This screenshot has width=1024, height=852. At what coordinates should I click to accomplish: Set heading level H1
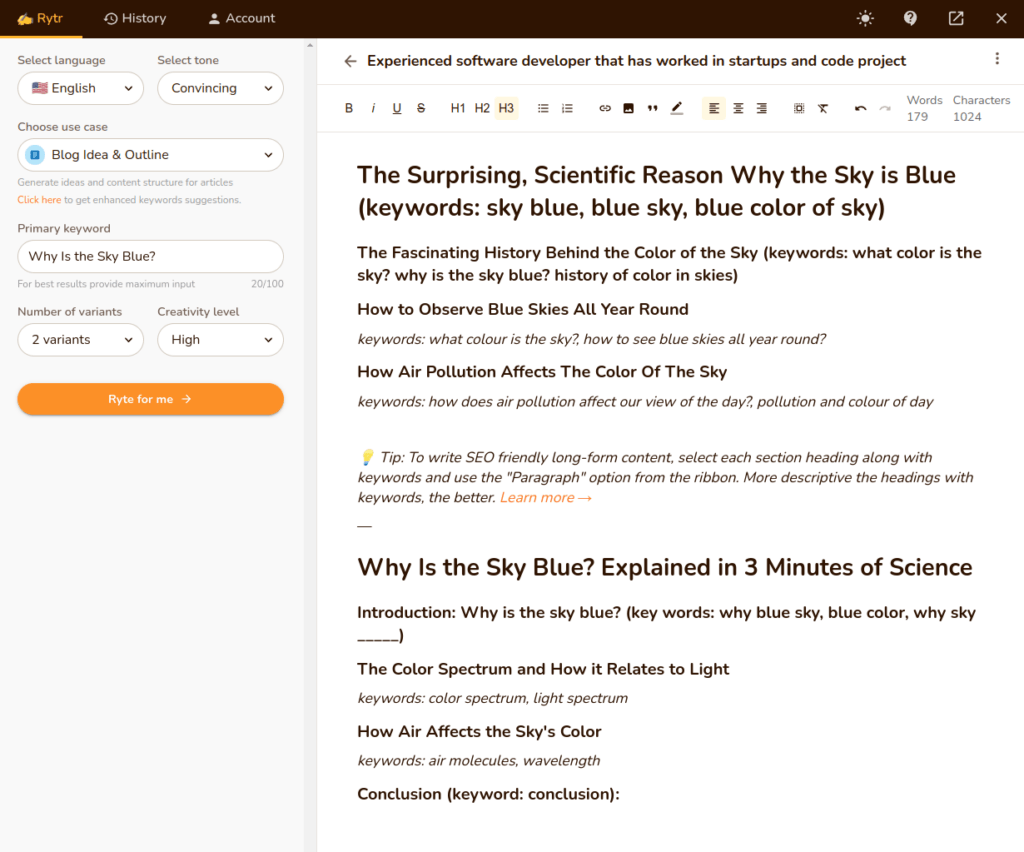tap(458, 108)
